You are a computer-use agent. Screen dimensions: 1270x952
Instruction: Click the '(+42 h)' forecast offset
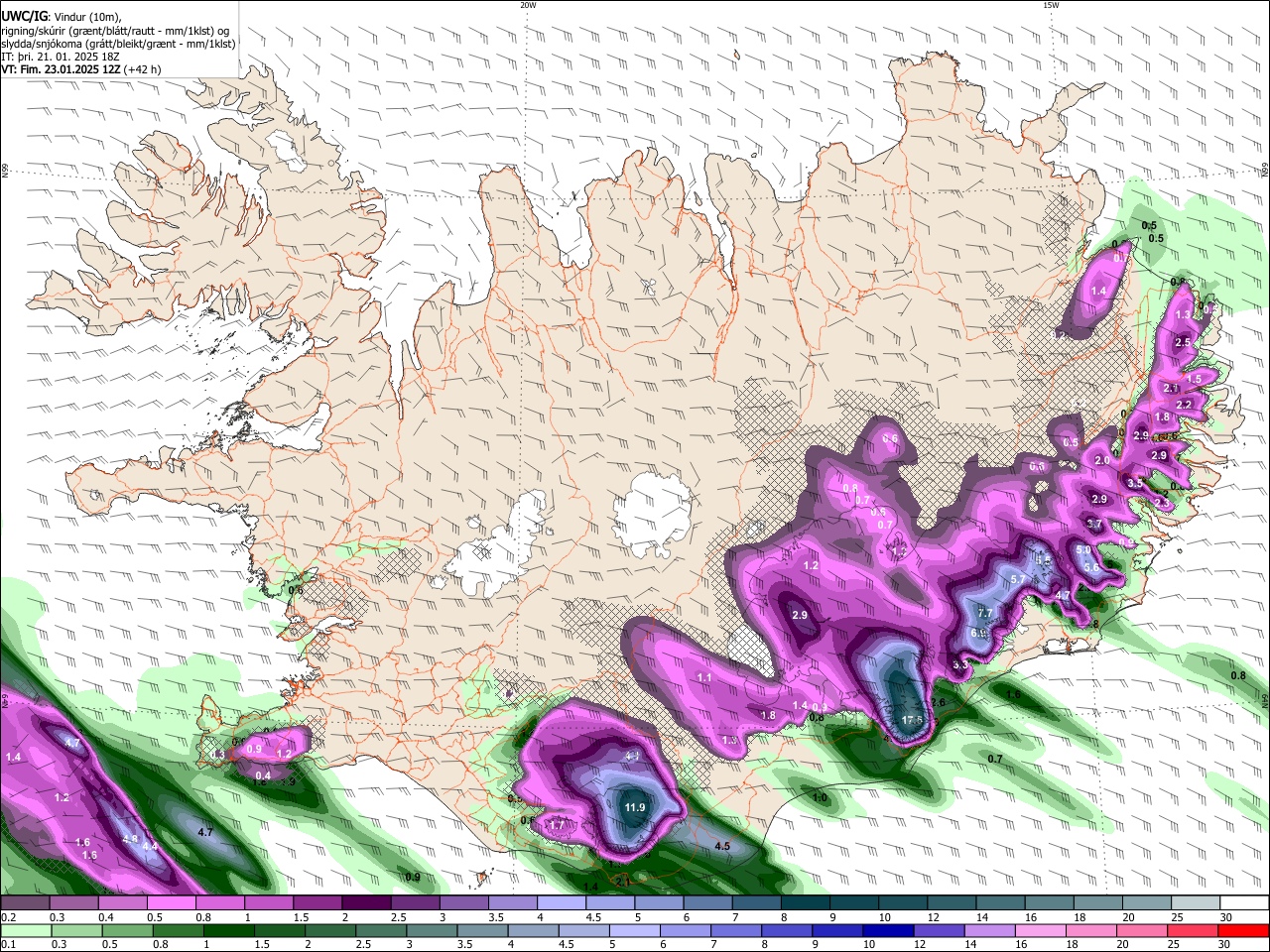click(x=144, y=69)
